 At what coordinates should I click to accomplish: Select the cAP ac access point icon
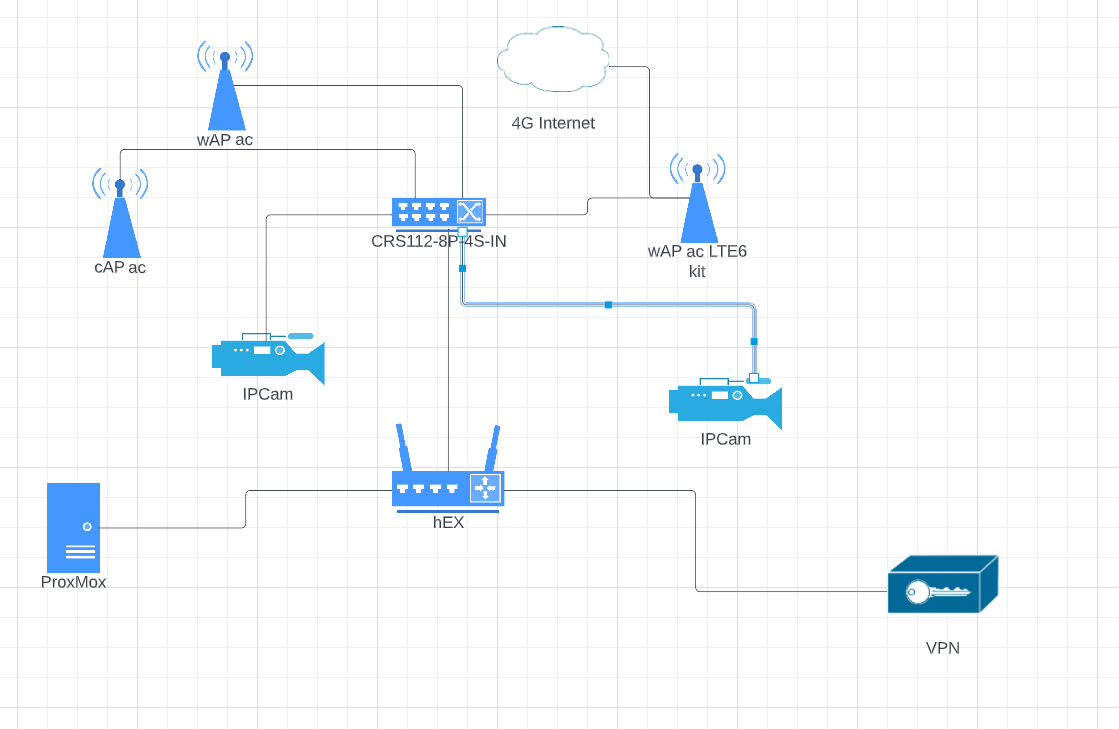[120, 213]
